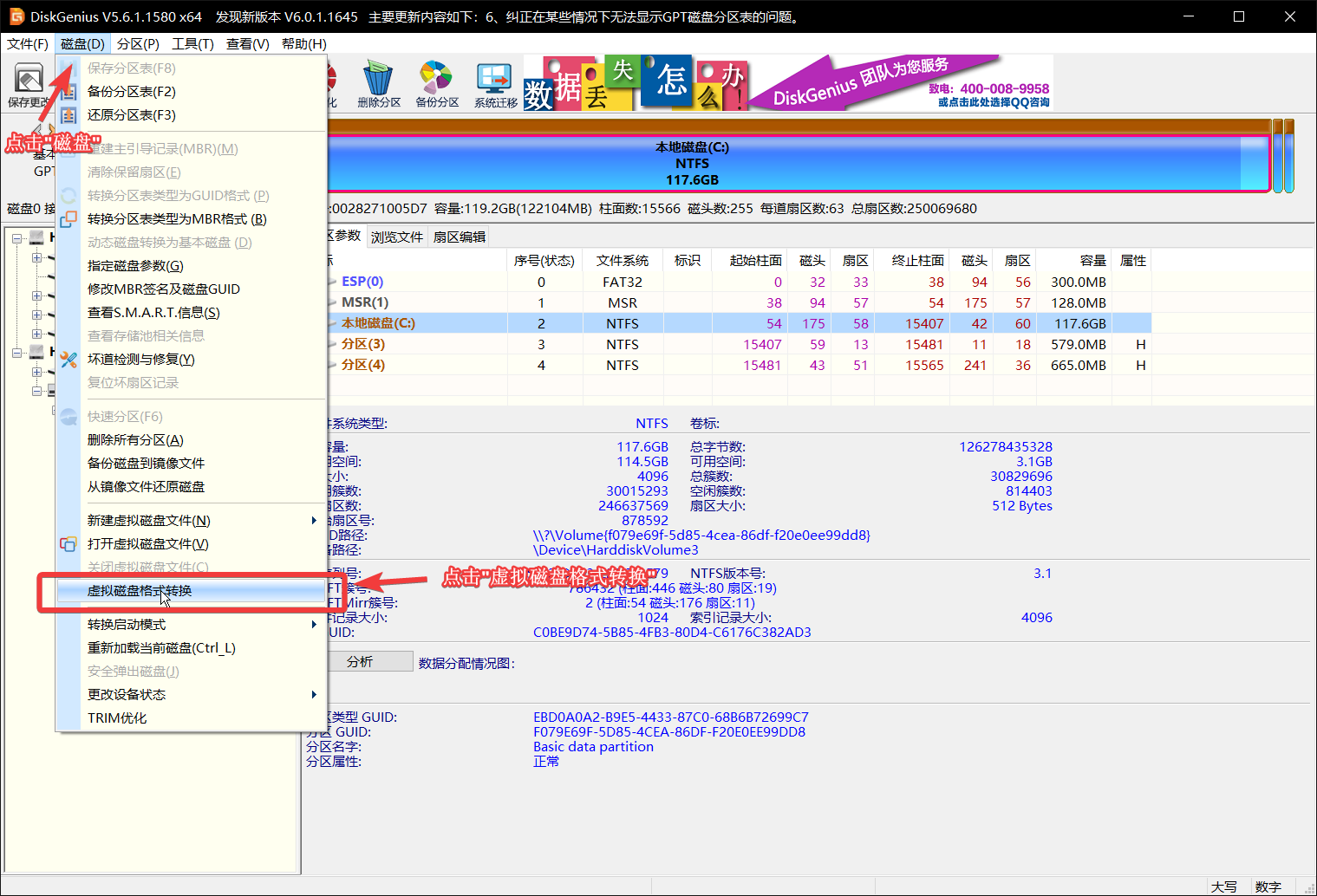Click the icon next to 打开虚拟磁盘文件(V)
This screenshot has height=896, width=1317.
tap(68, 544)
